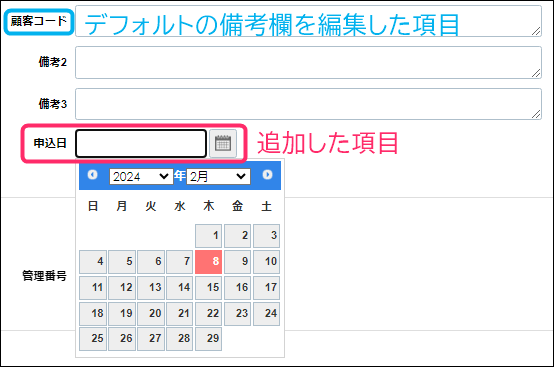Select day 14 in the calendar
The width and height of the screenshot is (554, 367).
tap(179, 288)
